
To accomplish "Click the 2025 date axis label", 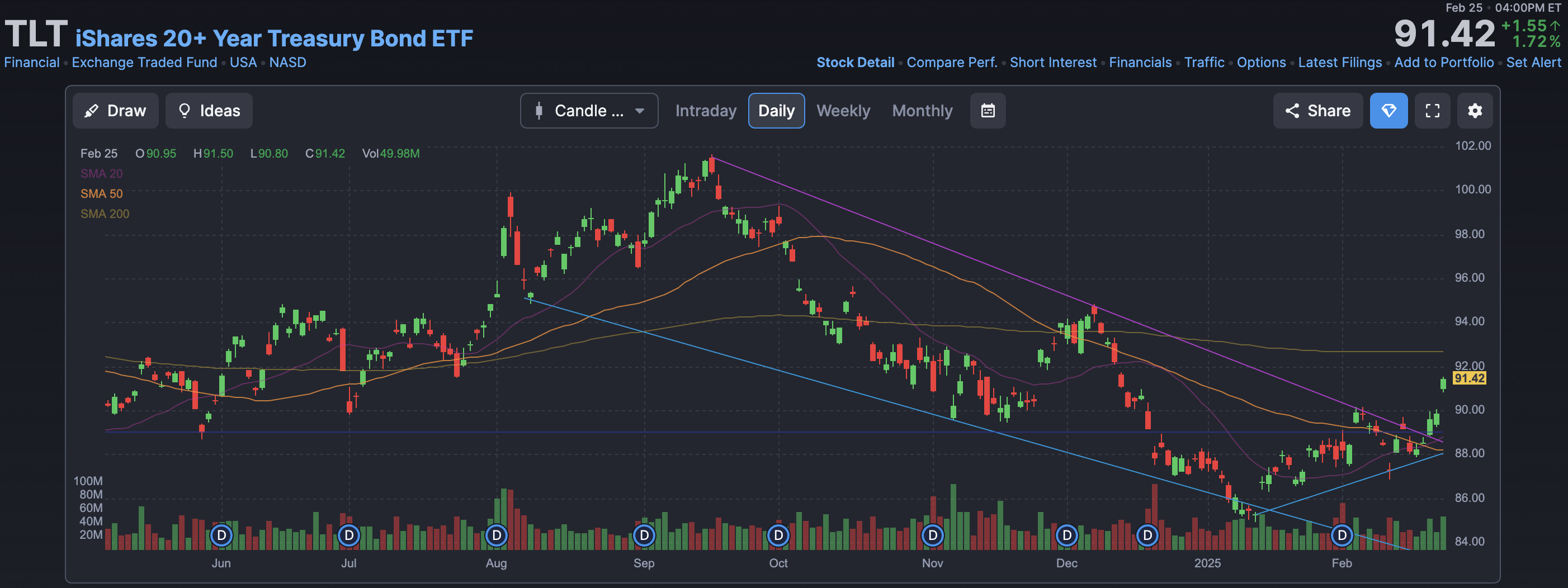I will [x=1208, y=563].
